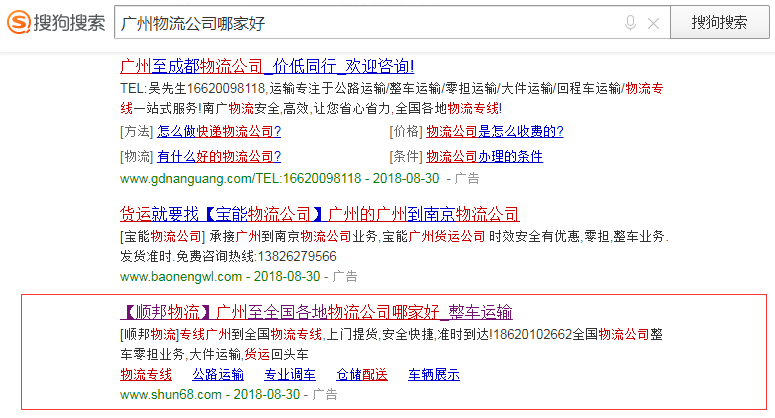The height and width of the screenshot is (418, 775).
Task: Click URL text www.baonengwl.com
Action: 181,276
